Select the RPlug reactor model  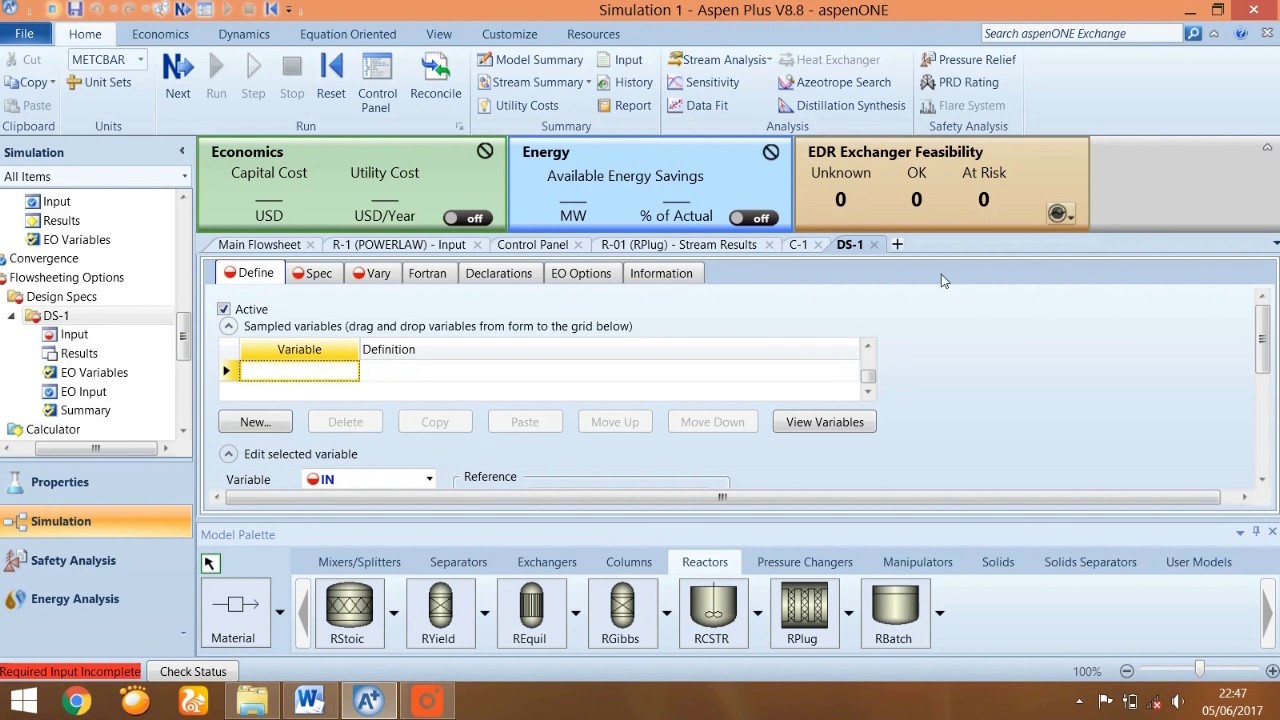point(803,613)
